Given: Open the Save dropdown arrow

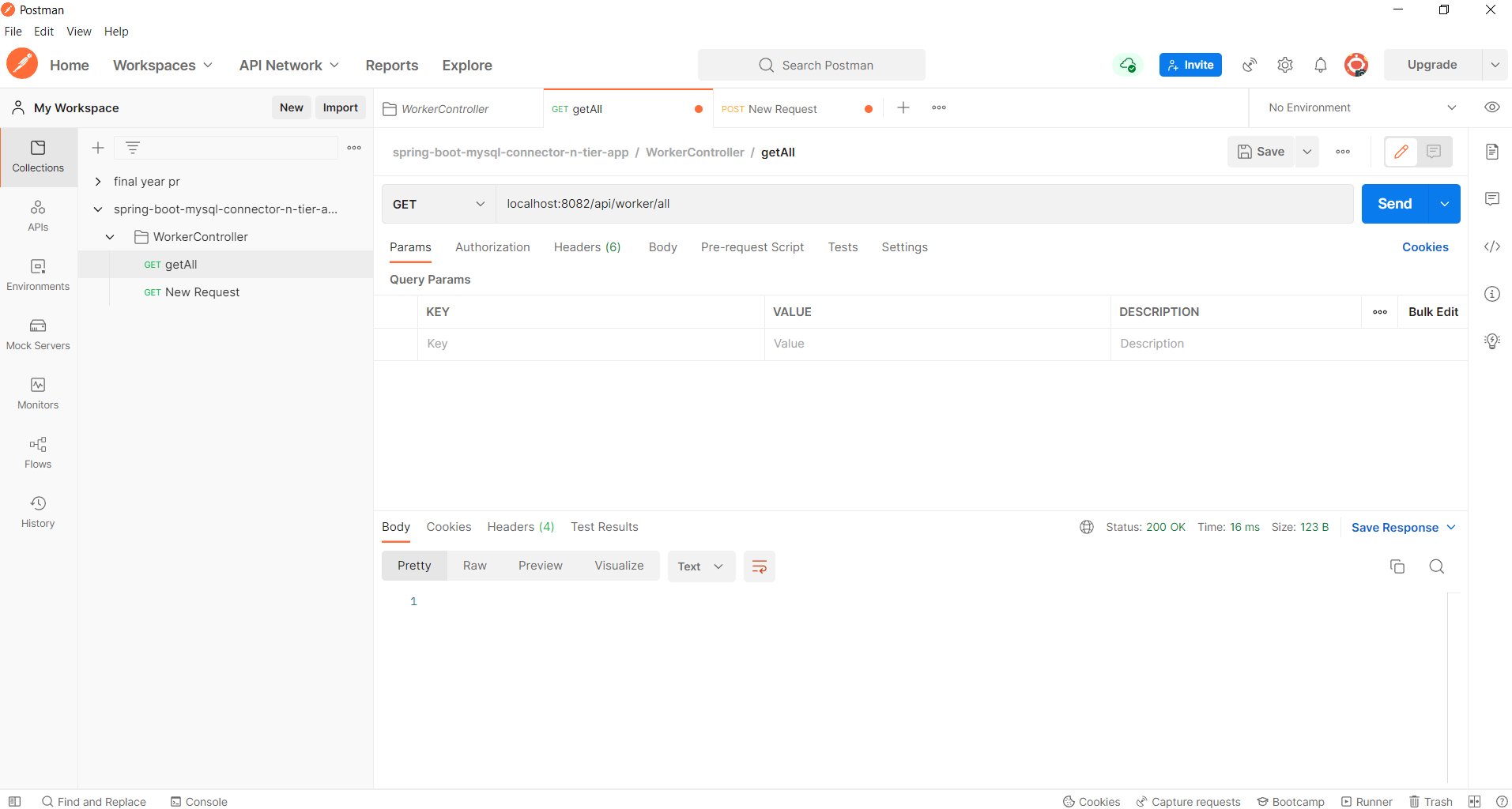Looking at the screenshot, I should click(1307, 152).
